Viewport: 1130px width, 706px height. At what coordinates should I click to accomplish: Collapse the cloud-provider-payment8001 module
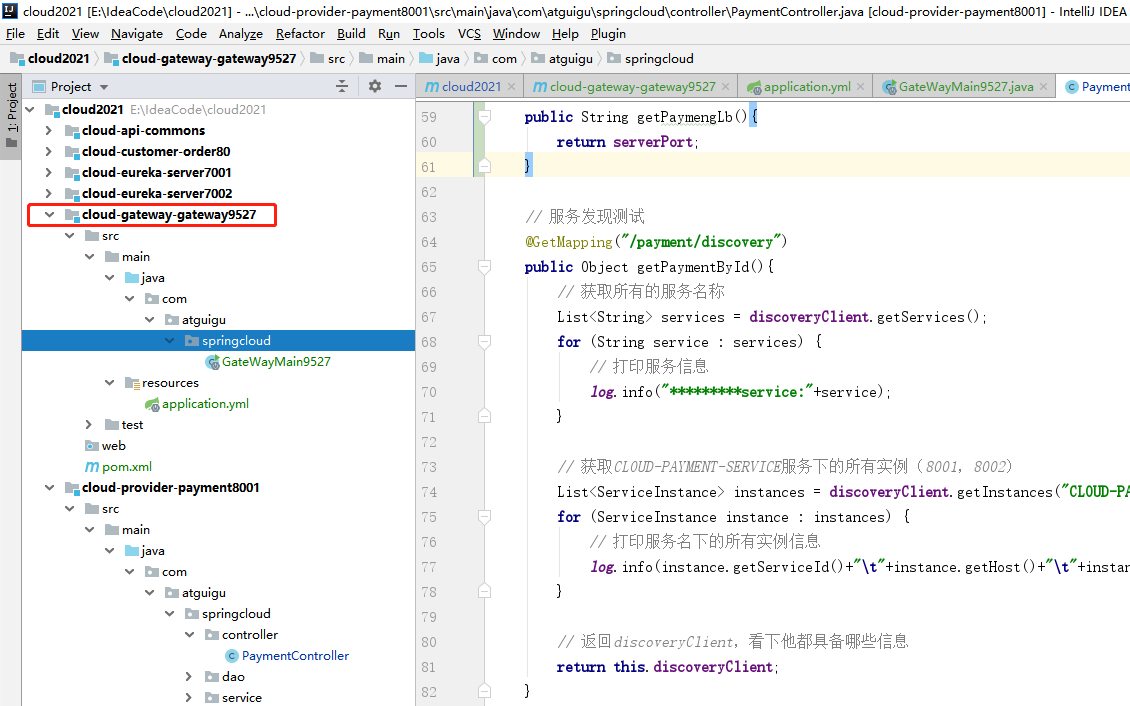point(49,488)
